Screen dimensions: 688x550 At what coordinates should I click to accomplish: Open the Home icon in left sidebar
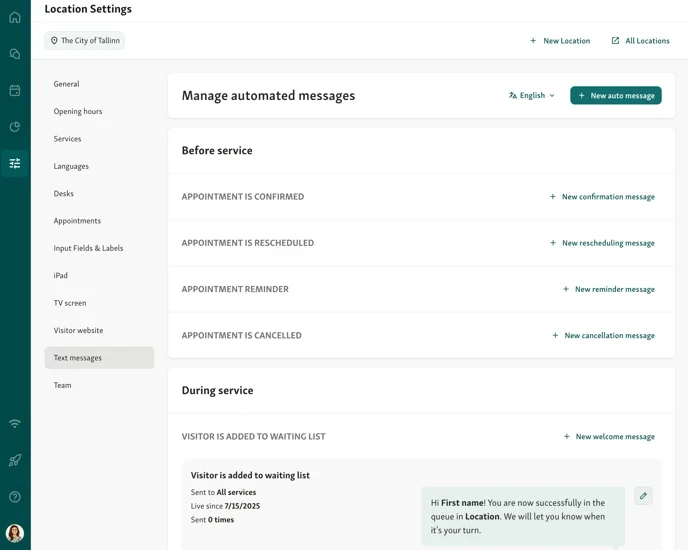pyautogui.click(x=15, y=17)
